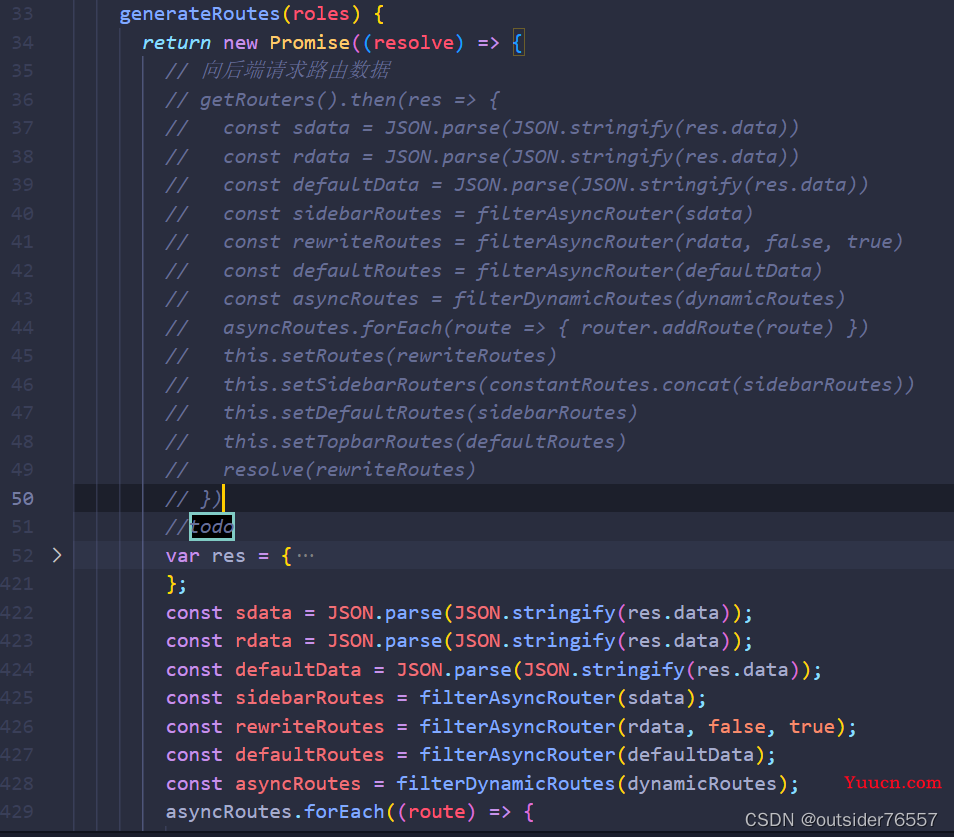Click line number 33 in gutter
The width and height of the screenshot is (954, 837).
click(x=23, y=14)
